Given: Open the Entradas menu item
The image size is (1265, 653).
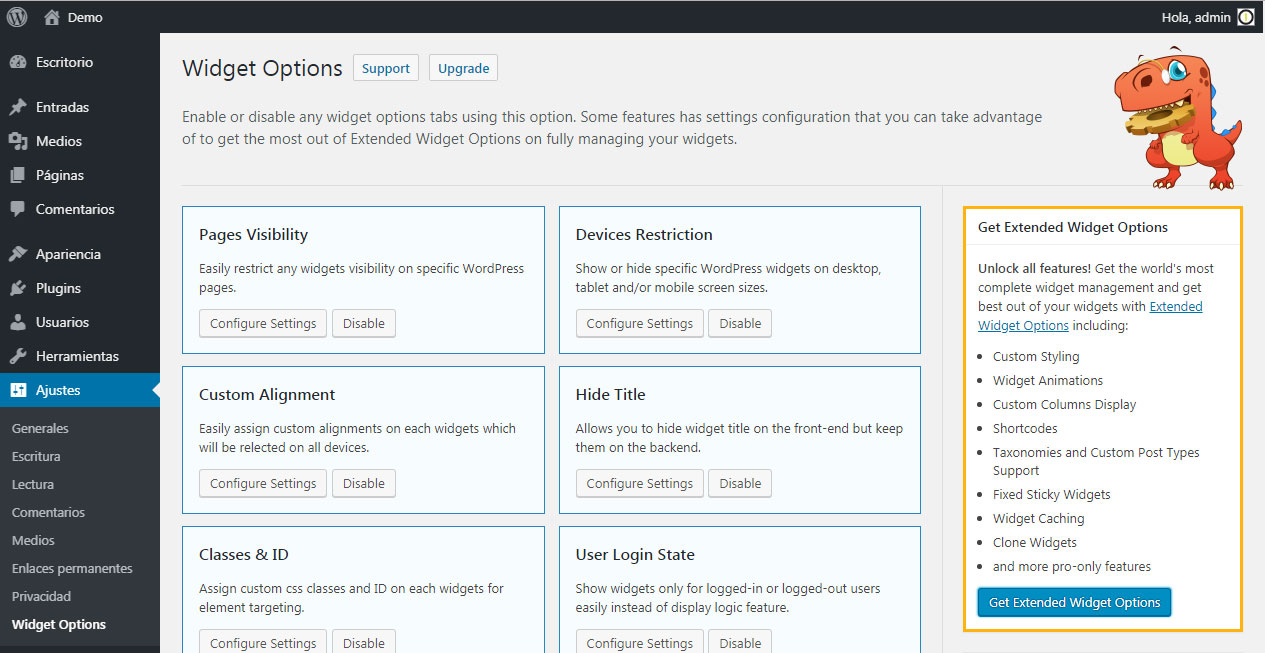Looking at the screenshot, I should [x=80, y=107].
